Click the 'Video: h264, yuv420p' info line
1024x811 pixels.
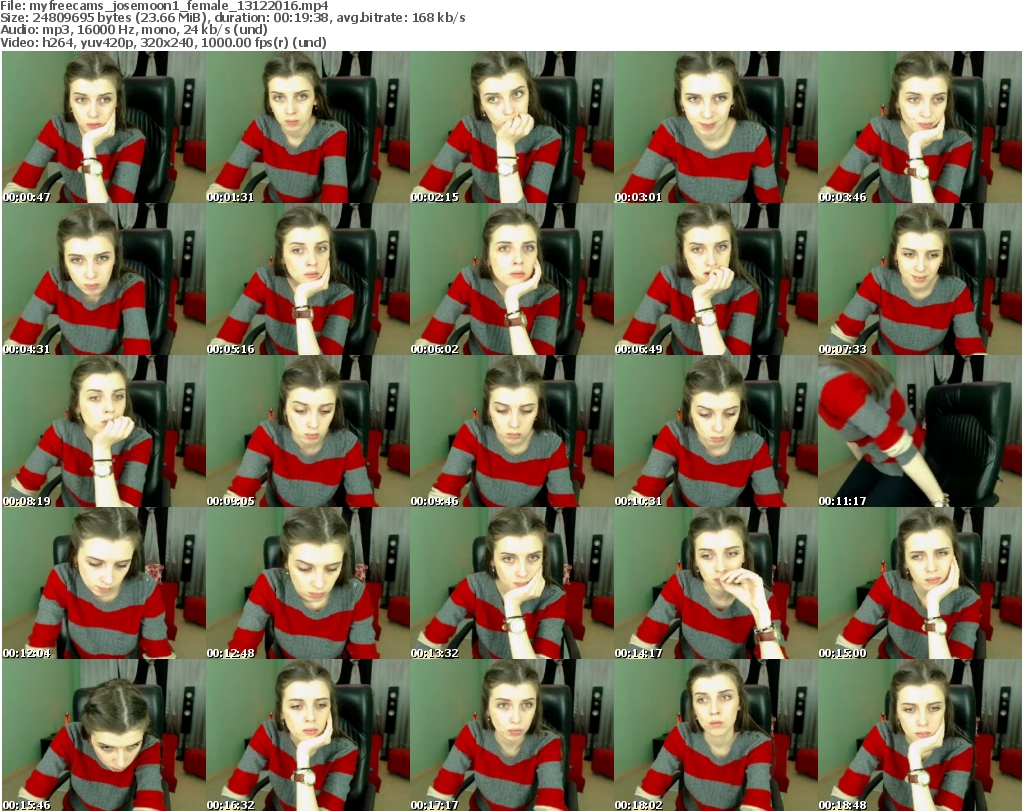[163, 42]
